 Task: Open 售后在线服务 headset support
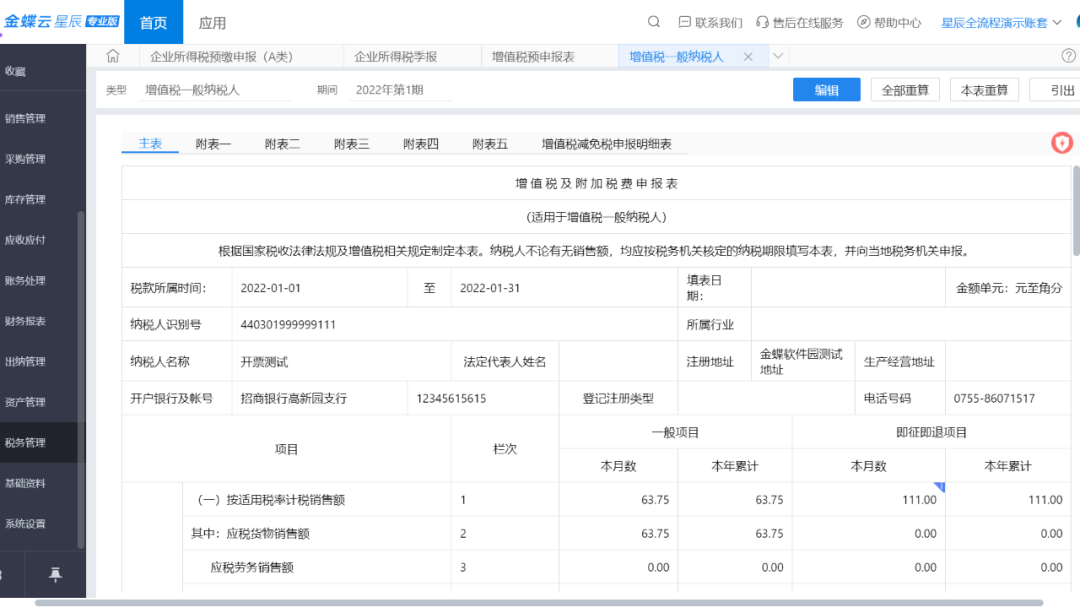tap(799, 22)
